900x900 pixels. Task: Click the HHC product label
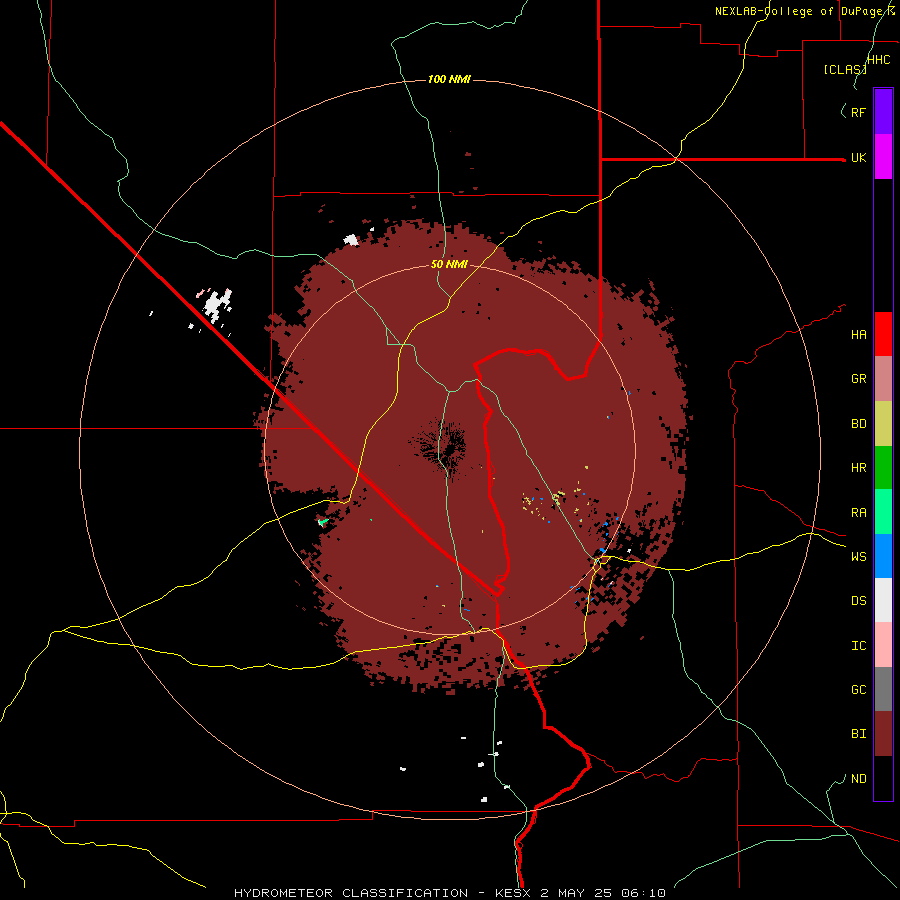point(879,60)
